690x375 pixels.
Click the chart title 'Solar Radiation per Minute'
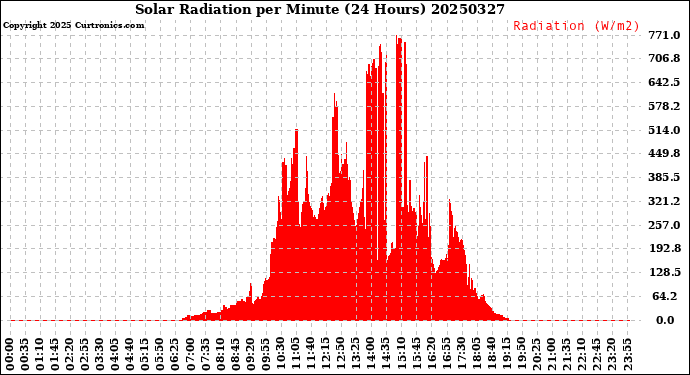pyautogui.click(x=237, y=9)
